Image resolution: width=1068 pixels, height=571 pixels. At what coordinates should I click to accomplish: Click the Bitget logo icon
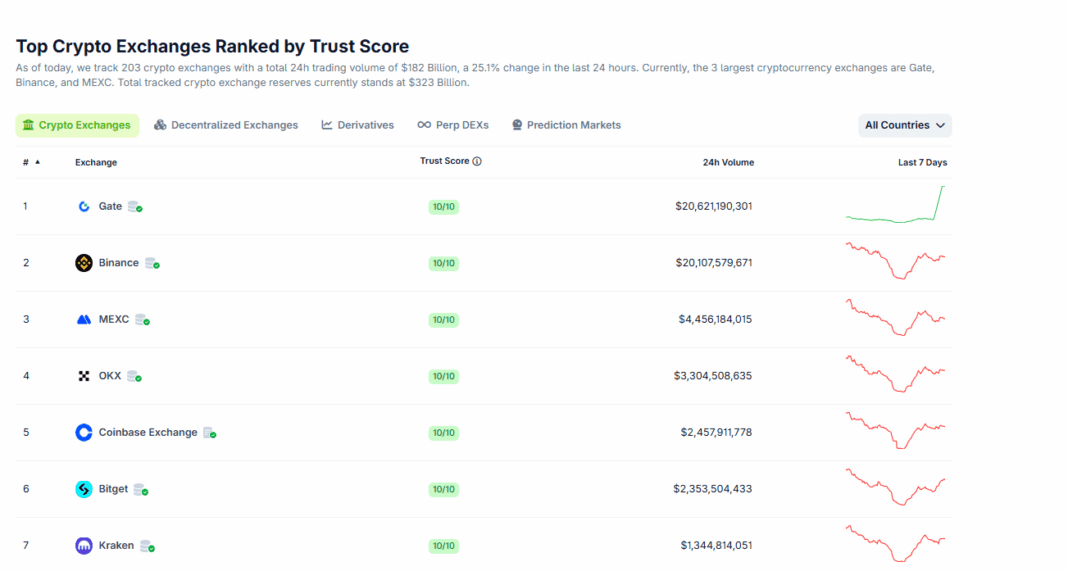(84, 489)
